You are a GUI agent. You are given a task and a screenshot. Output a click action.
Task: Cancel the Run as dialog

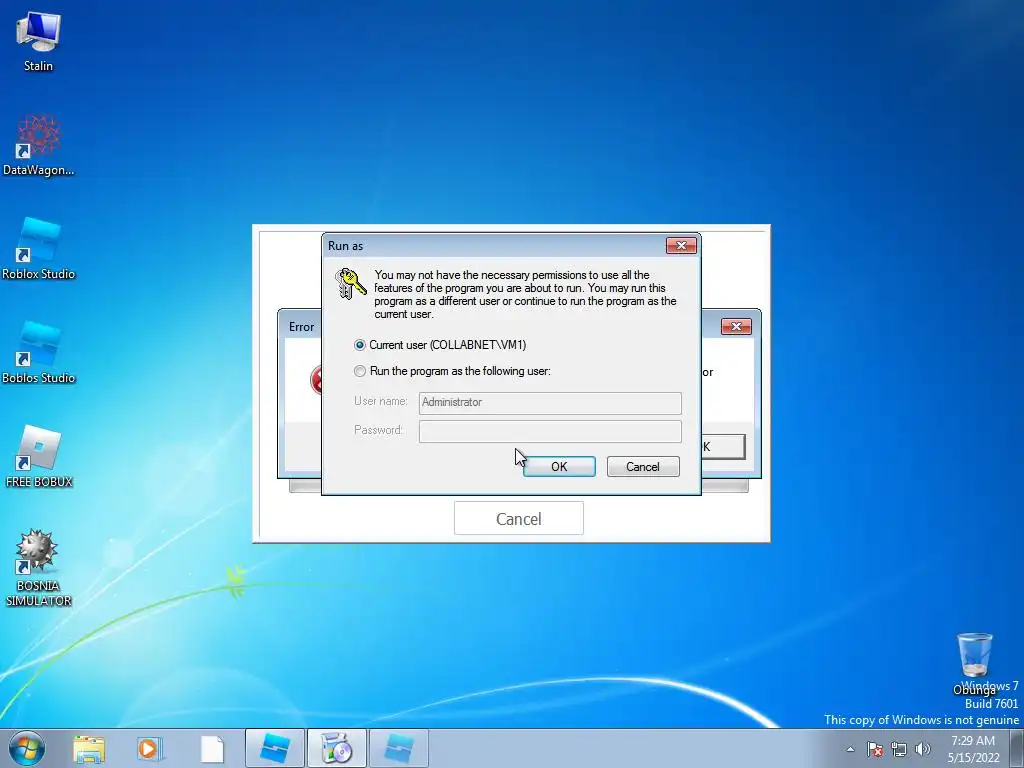(643, 466)
